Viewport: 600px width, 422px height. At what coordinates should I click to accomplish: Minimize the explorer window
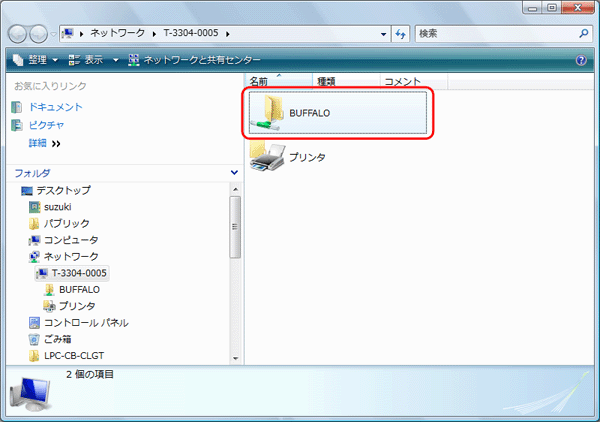click(532, 7)
